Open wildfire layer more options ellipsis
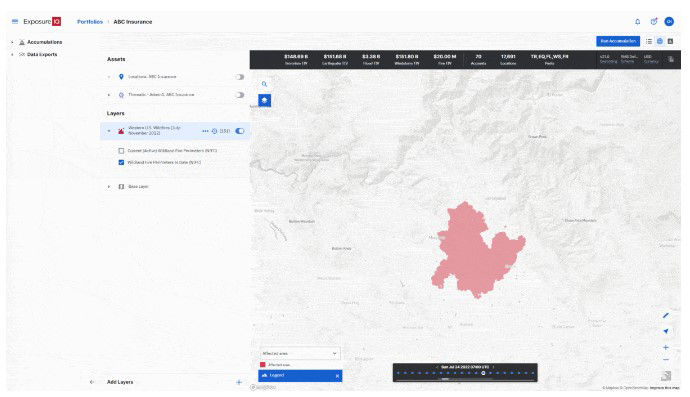 pos(205,131)
